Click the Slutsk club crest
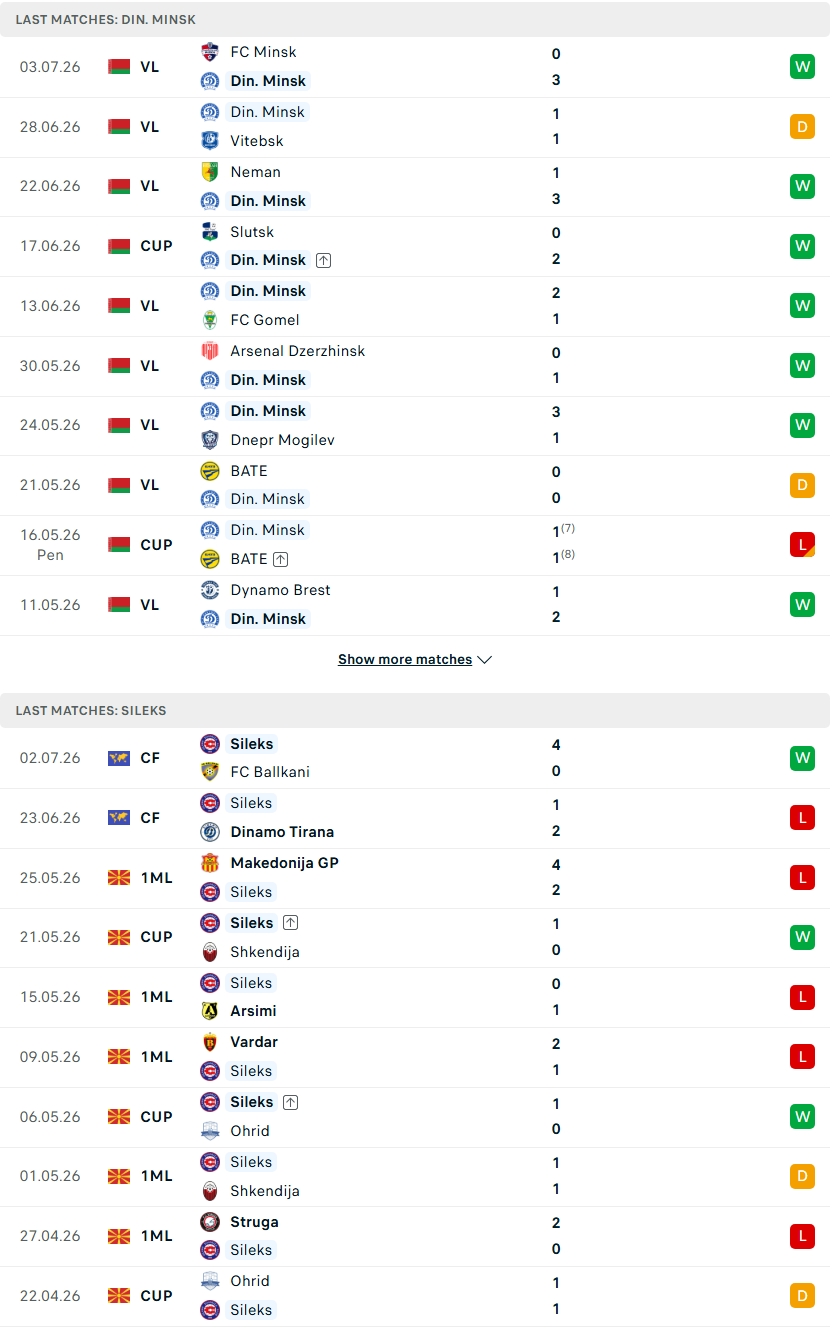 [x=210, y=231]
